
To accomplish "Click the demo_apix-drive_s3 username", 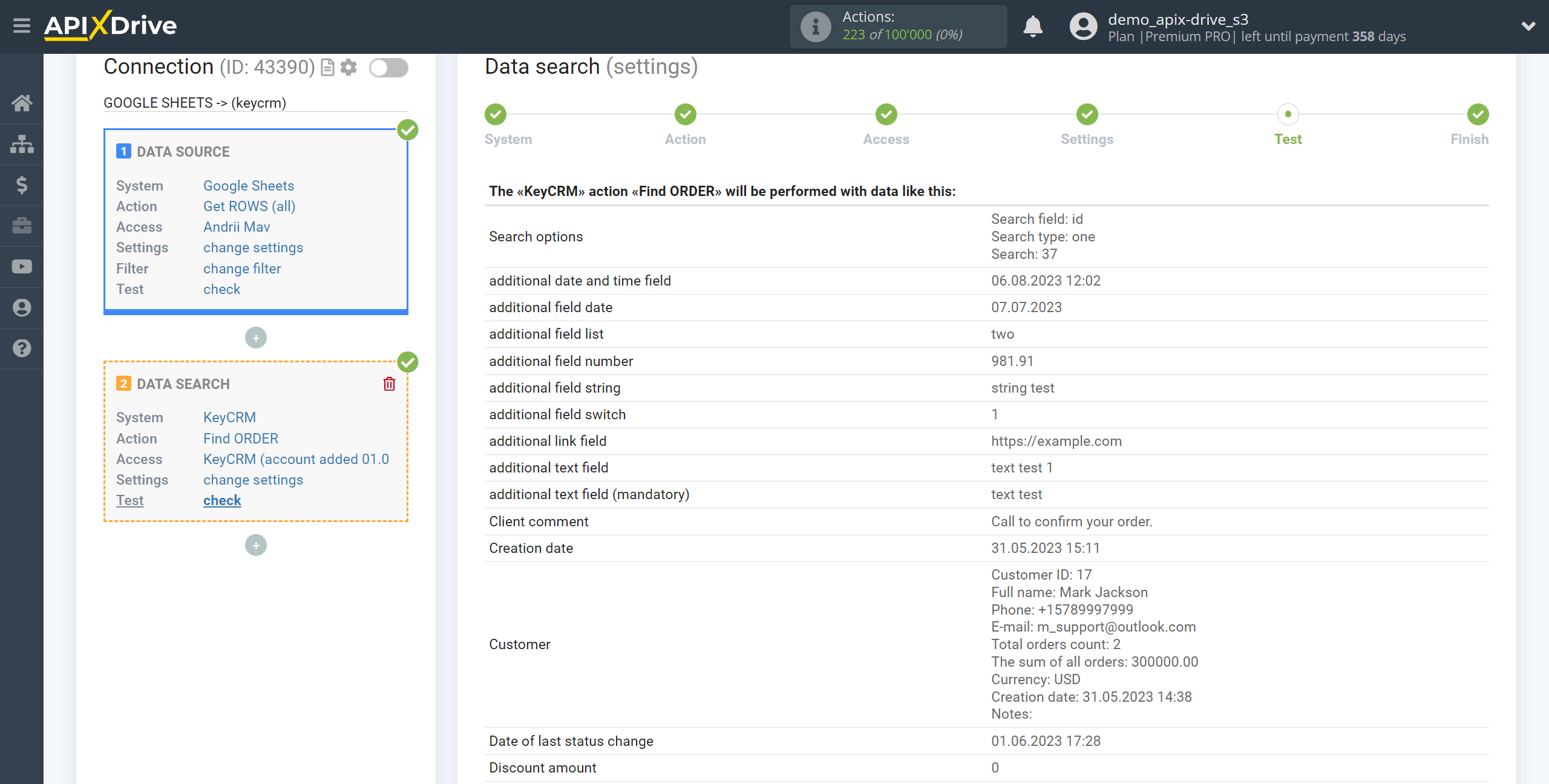I will coord(1178,19).
